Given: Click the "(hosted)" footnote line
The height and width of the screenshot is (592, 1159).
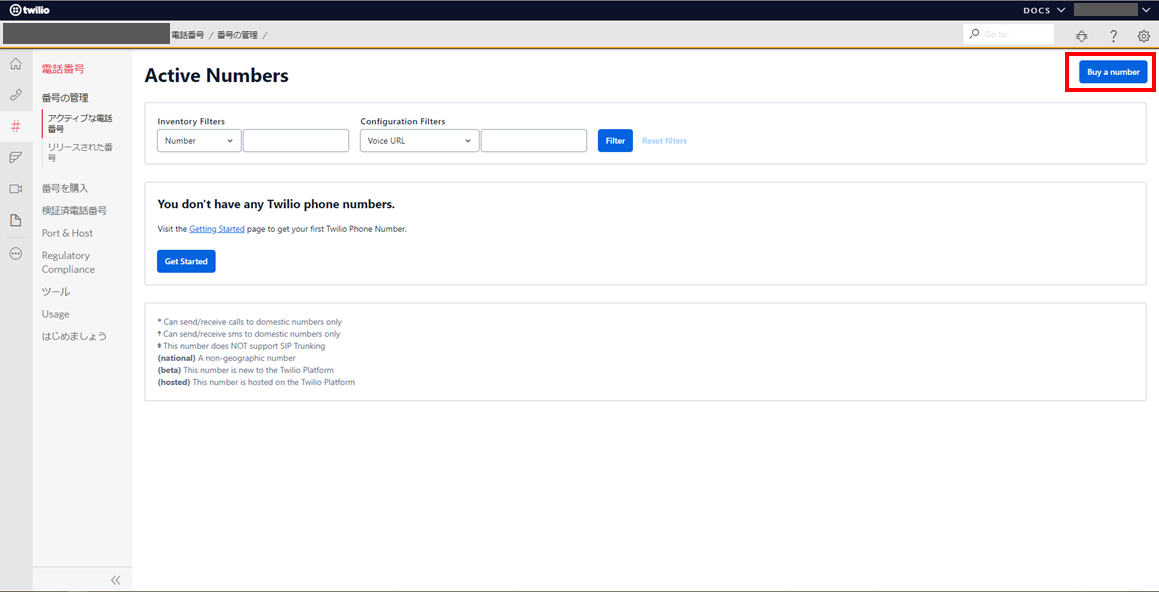Looking at the screenshot, I should [256, 382].
